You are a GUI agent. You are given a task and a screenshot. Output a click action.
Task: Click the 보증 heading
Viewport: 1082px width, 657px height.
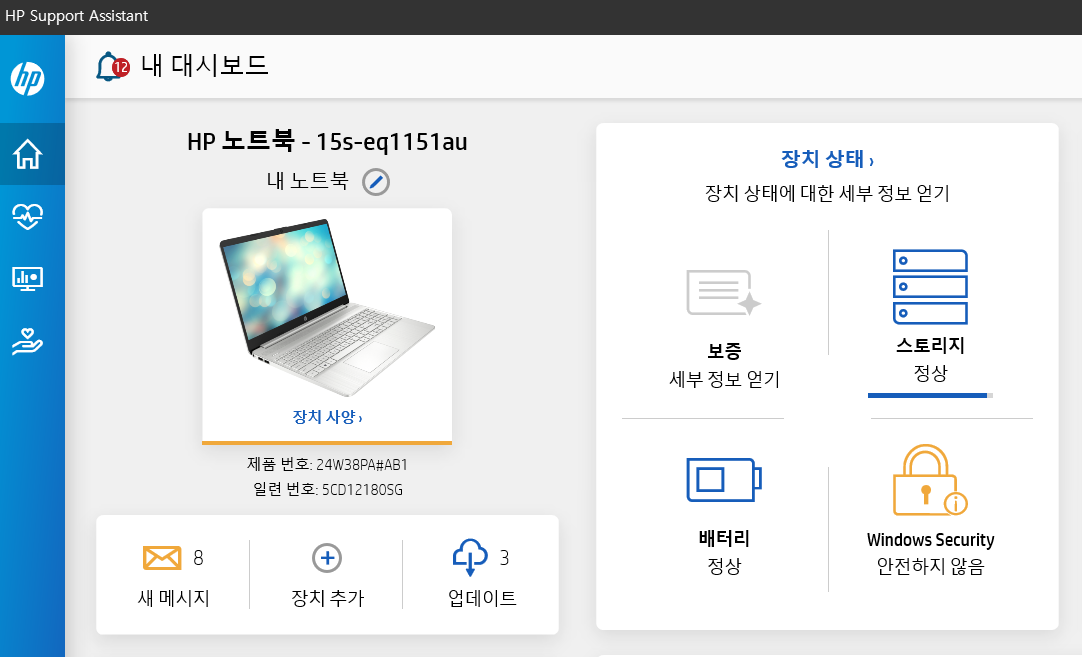(724, 351)
